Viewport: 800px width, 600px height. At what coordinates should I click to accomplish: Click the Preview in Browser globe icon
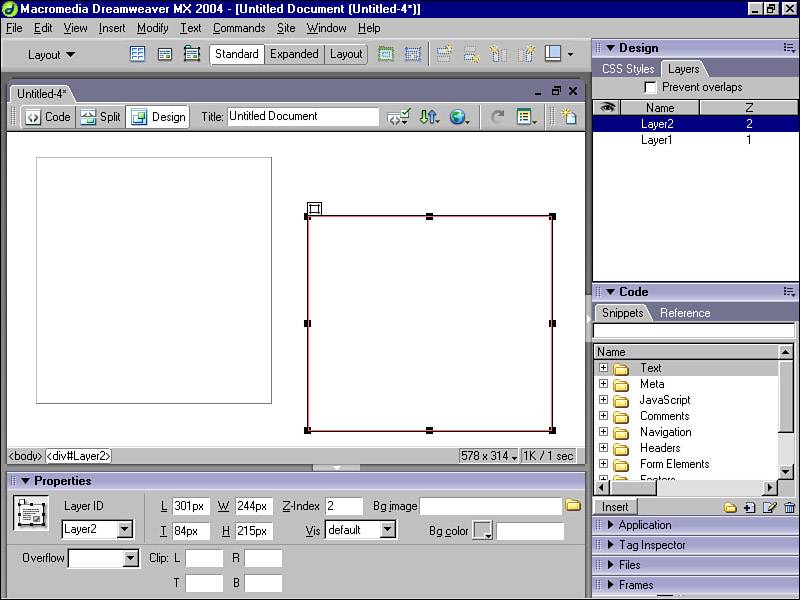pyautogui.click(x=459, y=117)
